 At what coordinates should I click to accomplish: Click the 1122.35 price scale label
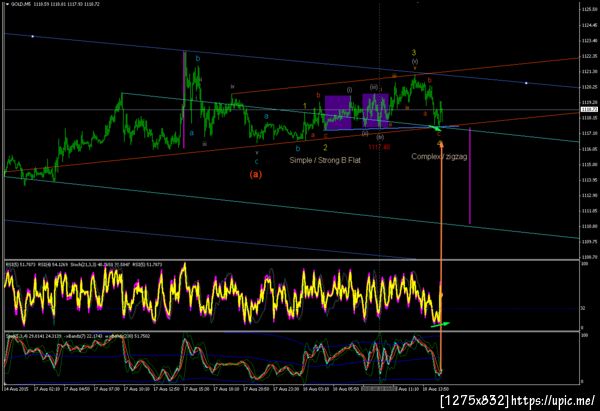click(x=589, y=56)
